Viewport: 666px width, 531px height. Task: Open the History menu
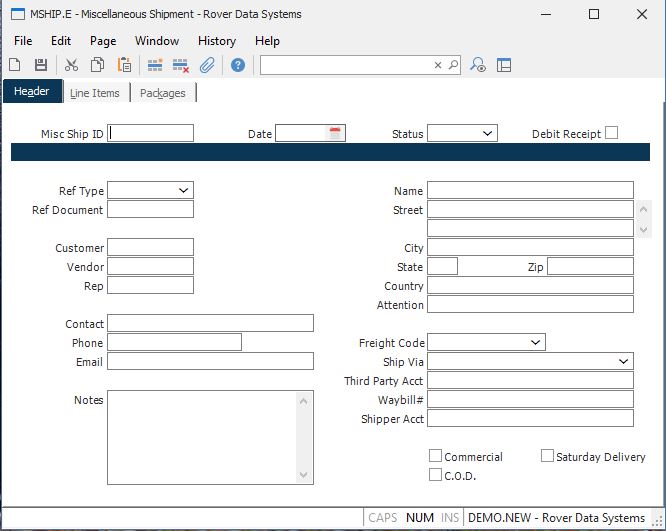tap(216, 41)
